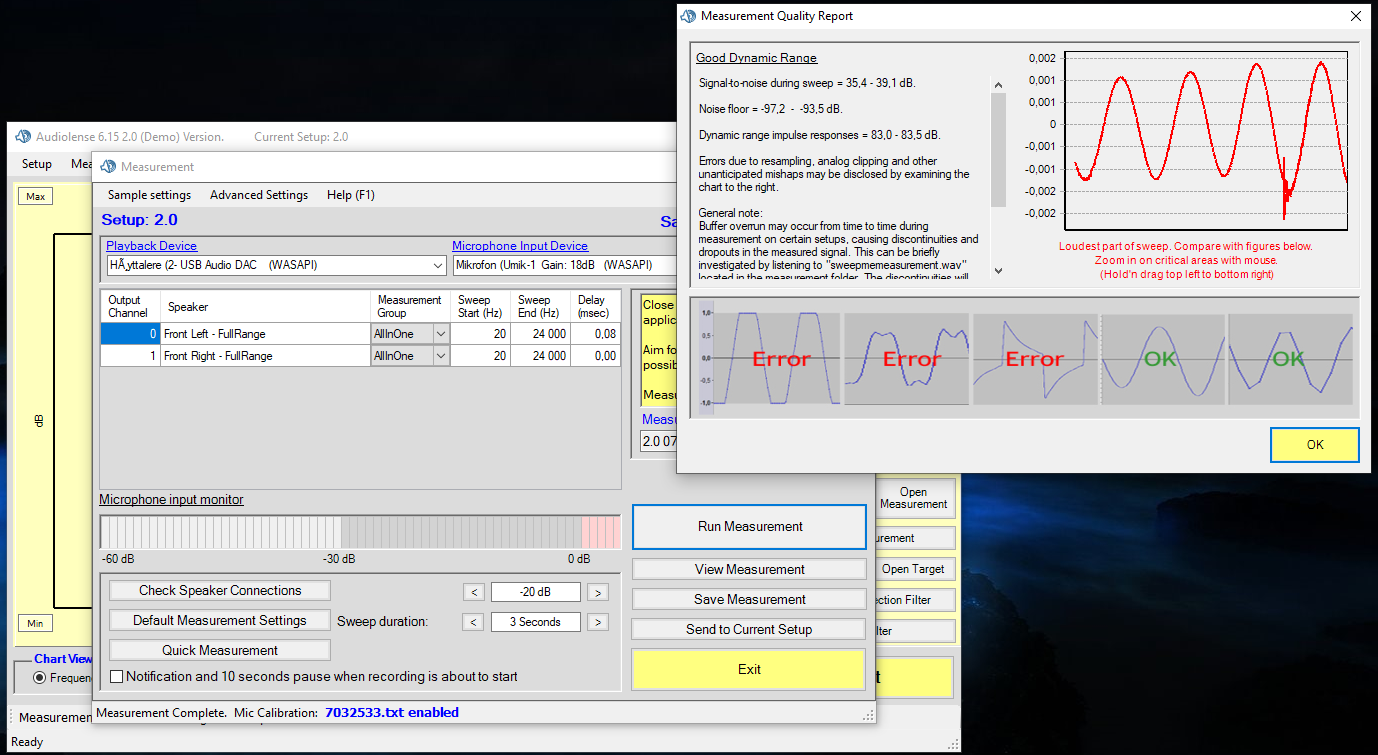
Task: Click the Audiolense app icon in title bar
Action: point(23,137)
